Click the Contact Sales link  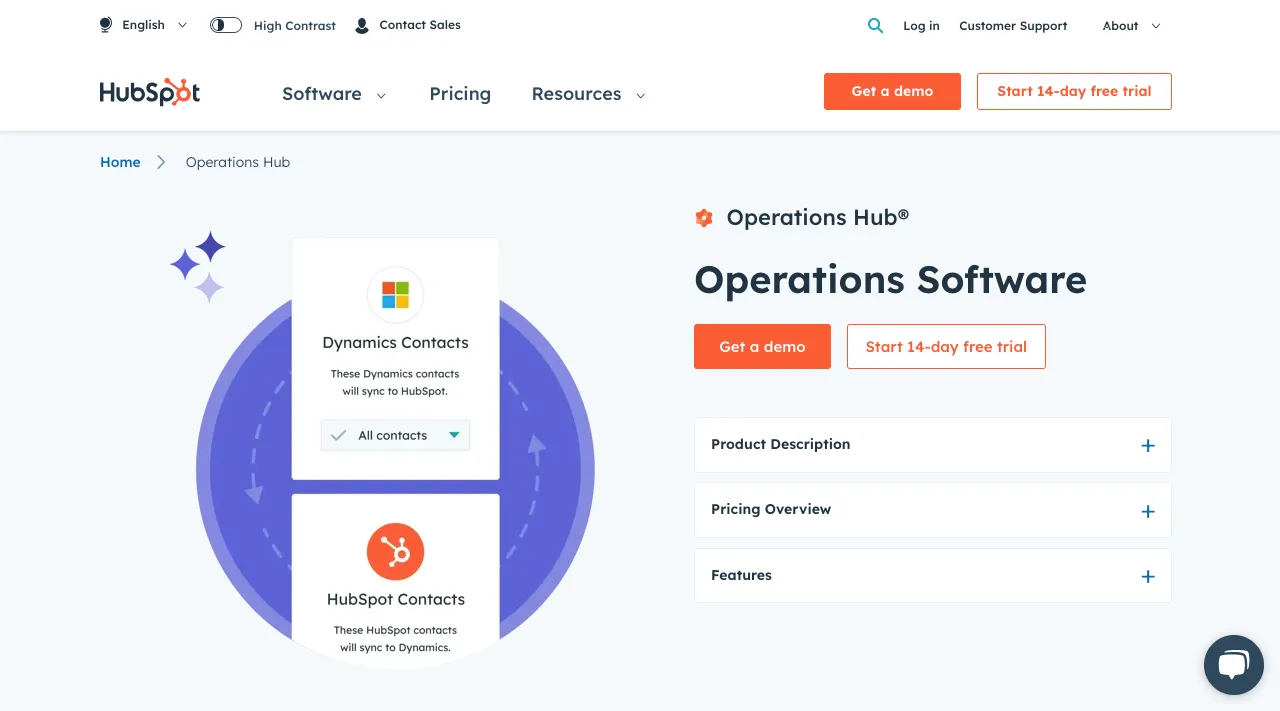[420, 25]
